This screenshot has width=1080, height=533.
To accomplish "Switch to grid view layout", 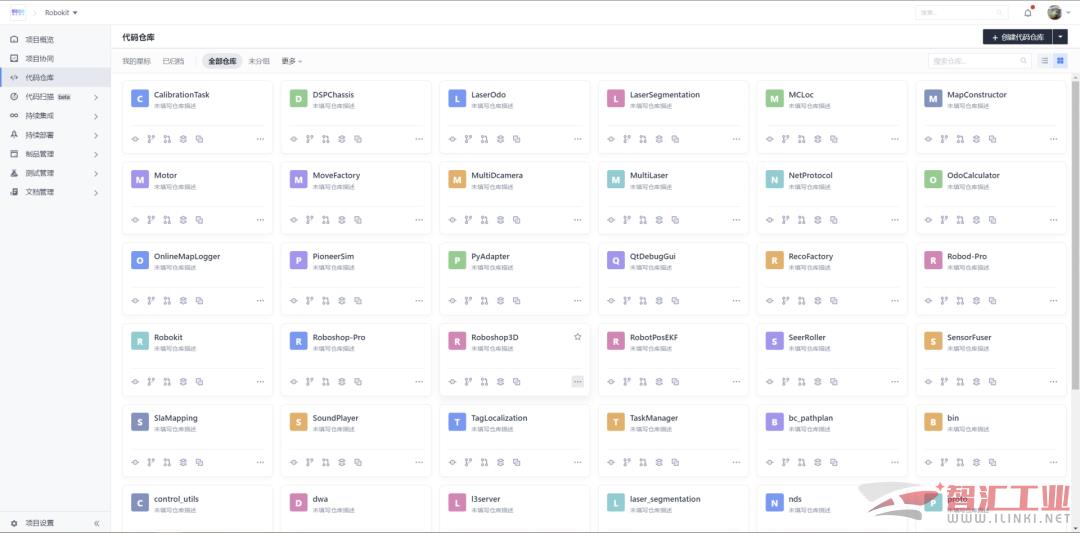I will click(1060, 61).
